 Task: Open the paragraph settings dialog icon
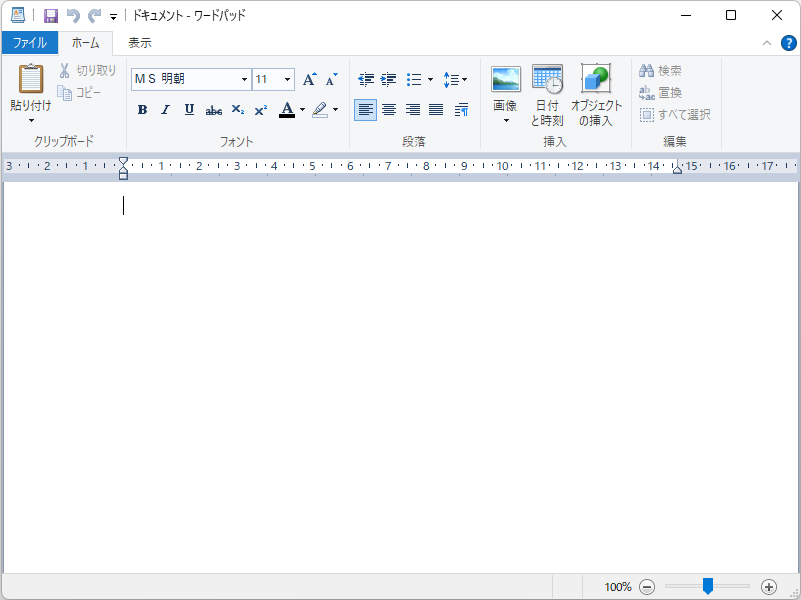coord(461,109)
